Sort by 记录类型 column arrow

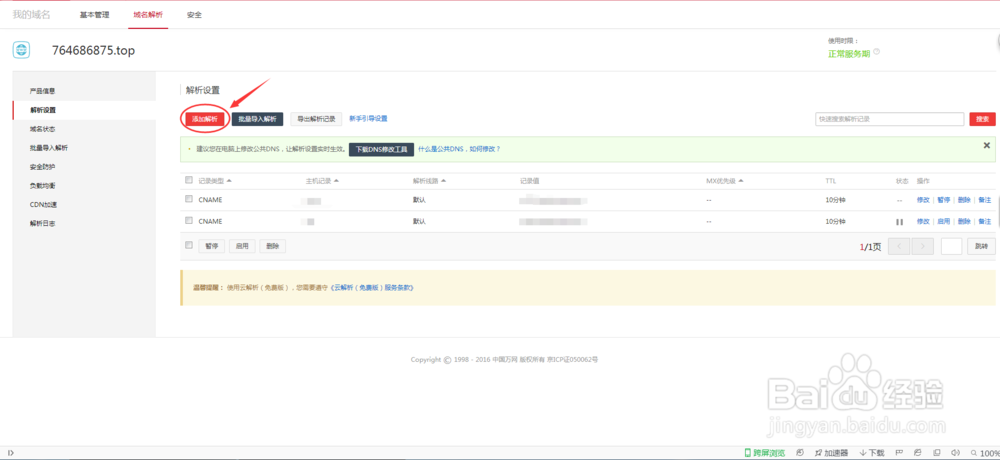[230, 181]
